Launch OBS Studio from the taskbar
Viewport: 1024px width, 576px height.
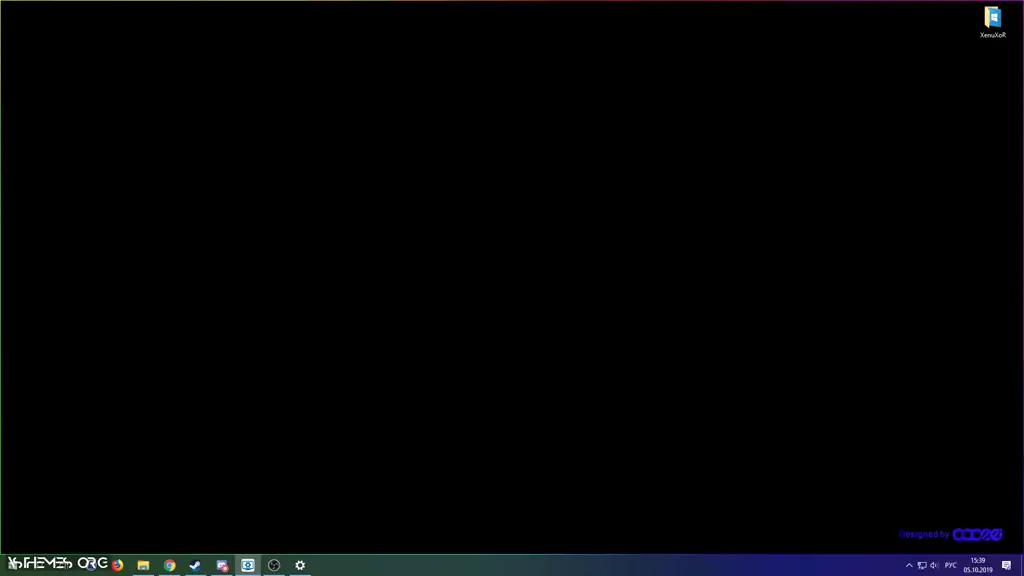point(273,565)
